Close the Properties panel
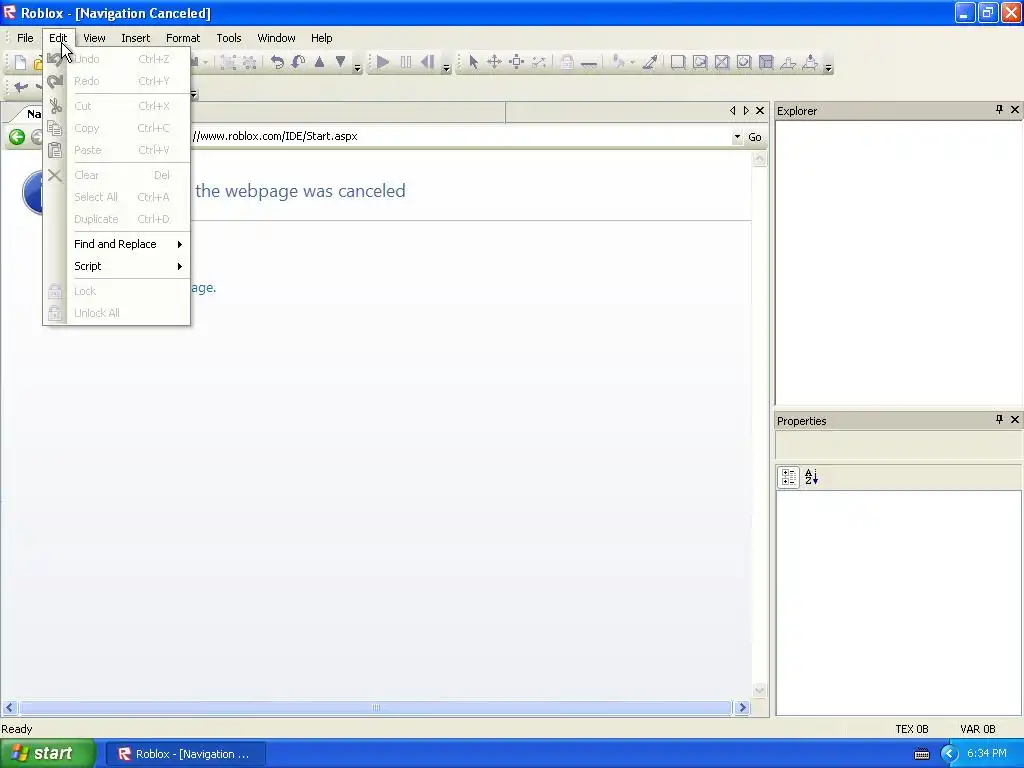Image resolution: width=1024 pixels, height=768 pixels. [x=1015, y=419]
